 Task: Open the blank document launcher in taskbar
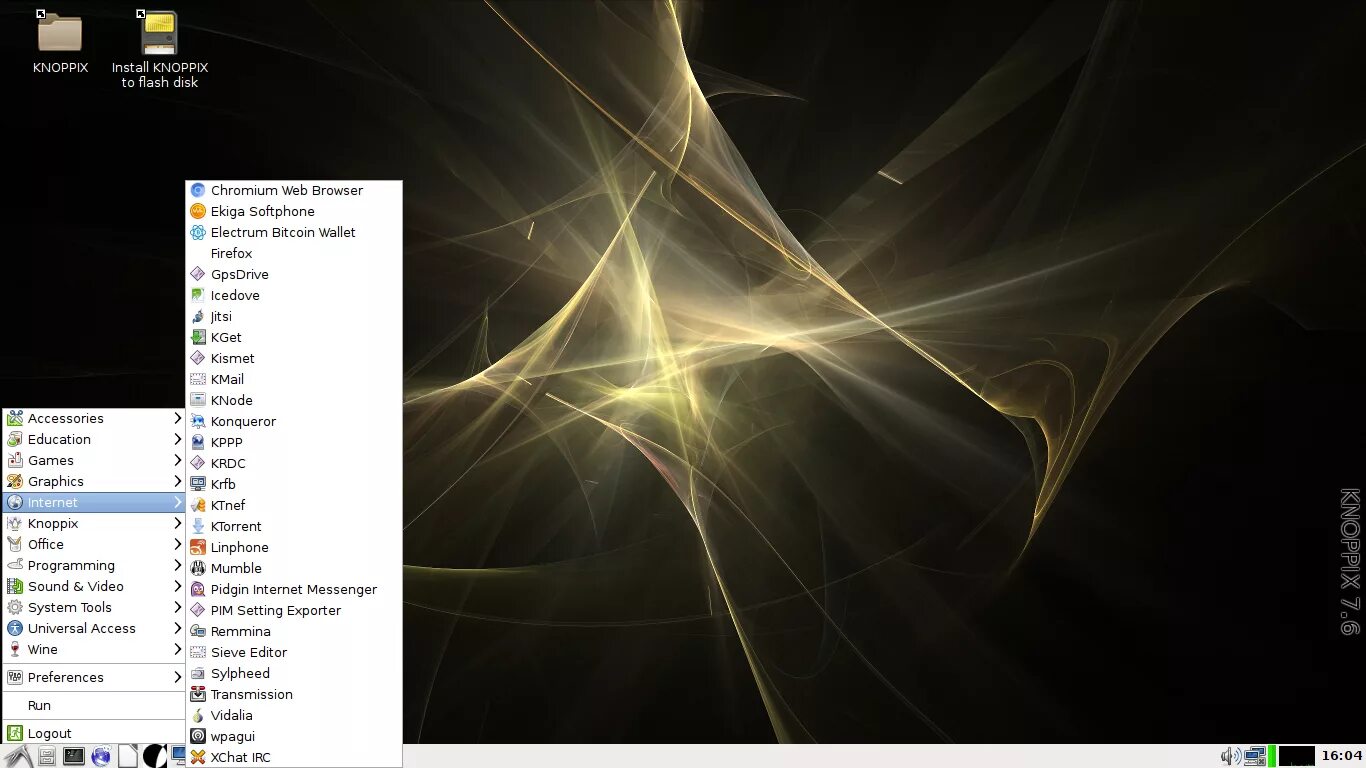click(x=128, y=756)
